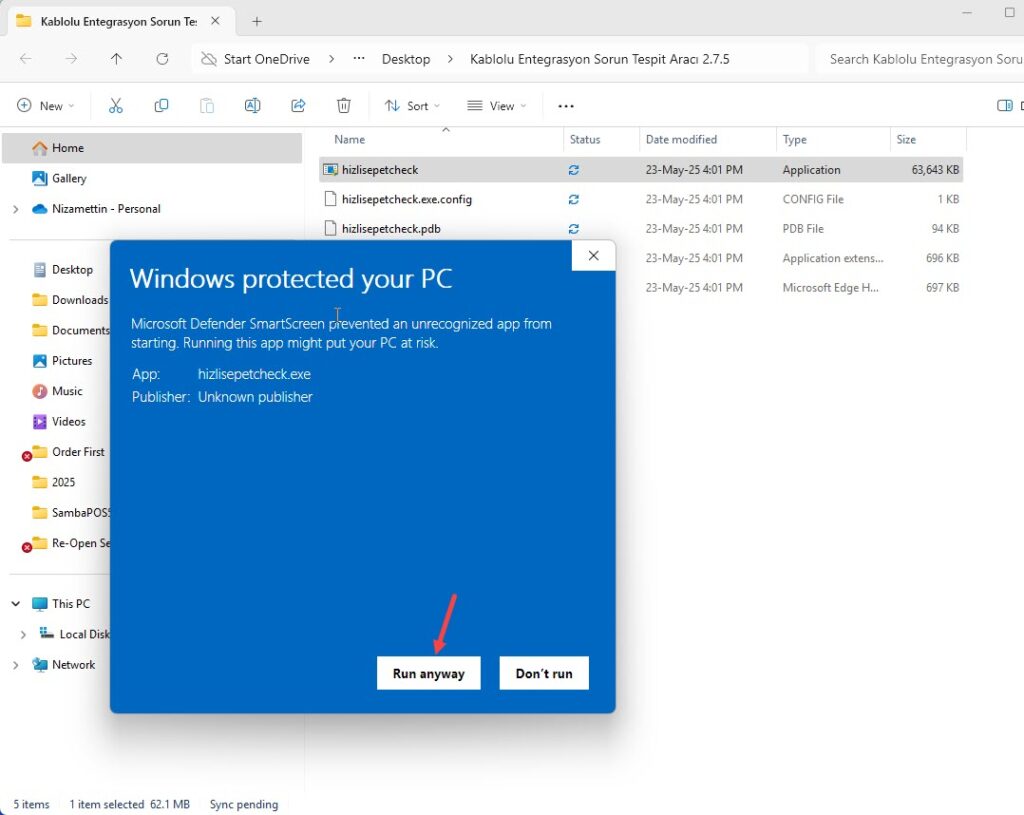Click the Copy icon in toolbar
The image size is (1024, 815).
click(161, 106)
